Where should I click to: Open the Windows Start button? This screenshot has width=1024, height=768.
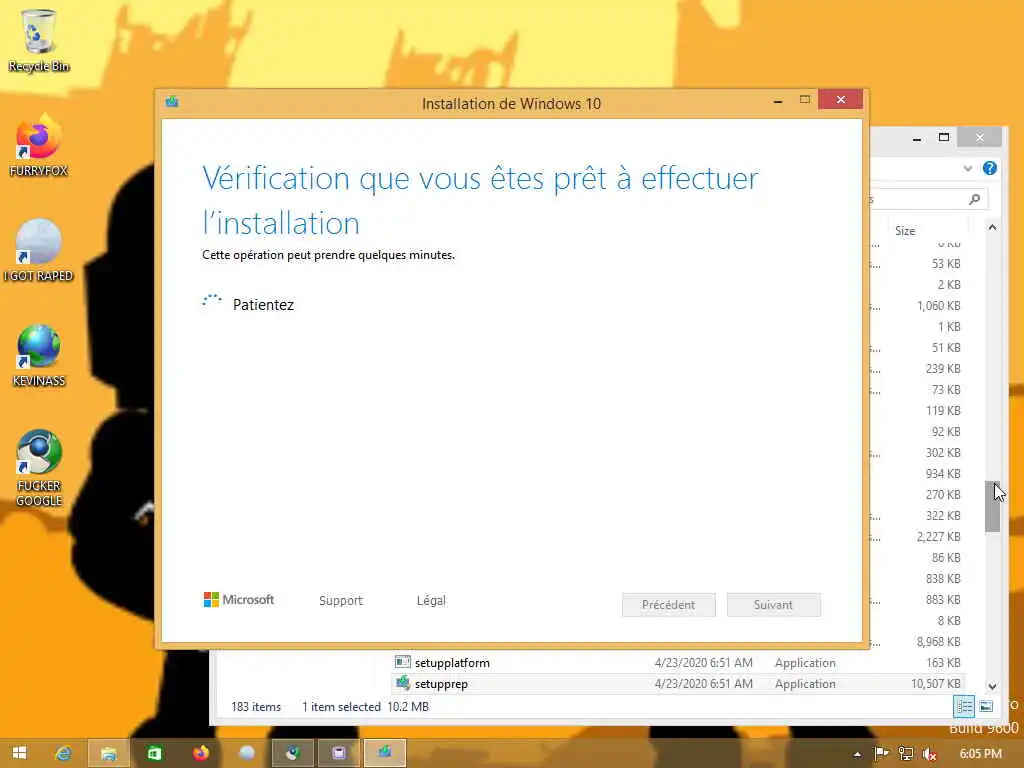click(20, 753)
